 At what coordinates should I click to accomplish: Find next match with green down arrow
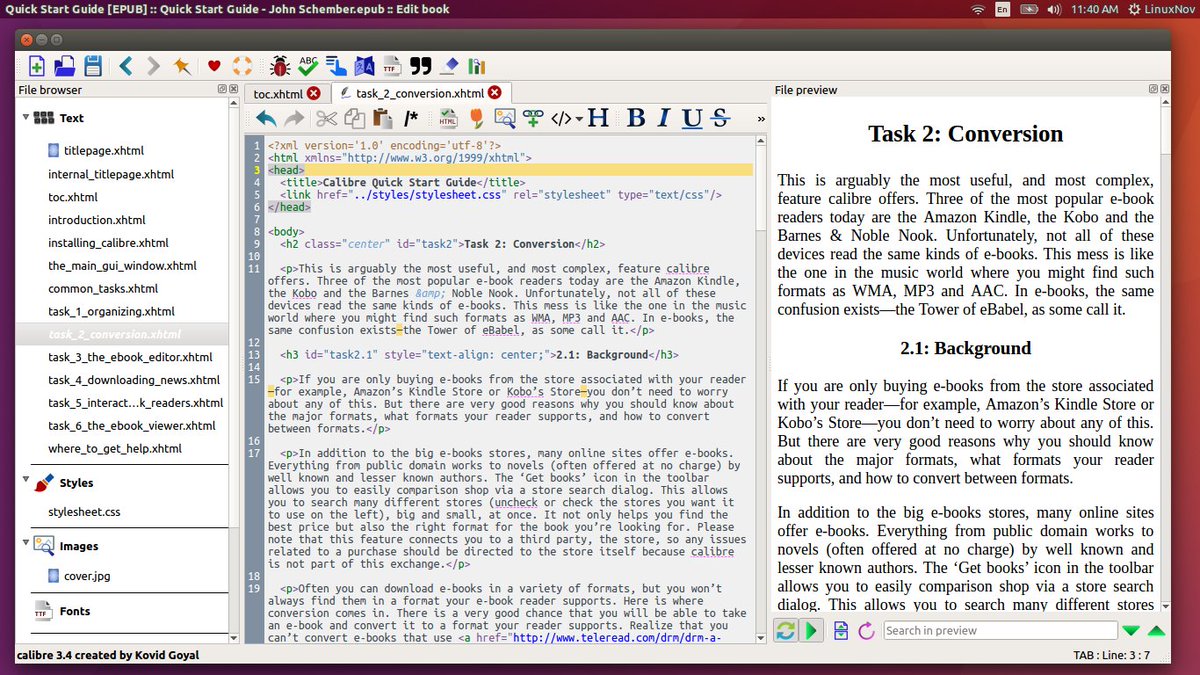(1131, 631)
